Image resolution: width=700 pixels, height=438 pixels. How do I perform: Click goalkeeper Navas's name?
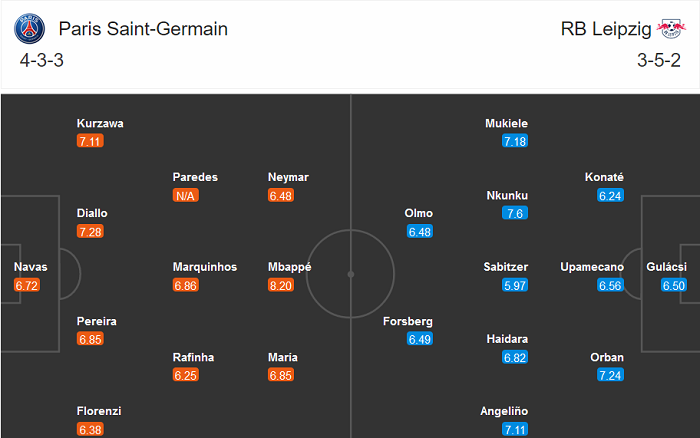[30, 267]
